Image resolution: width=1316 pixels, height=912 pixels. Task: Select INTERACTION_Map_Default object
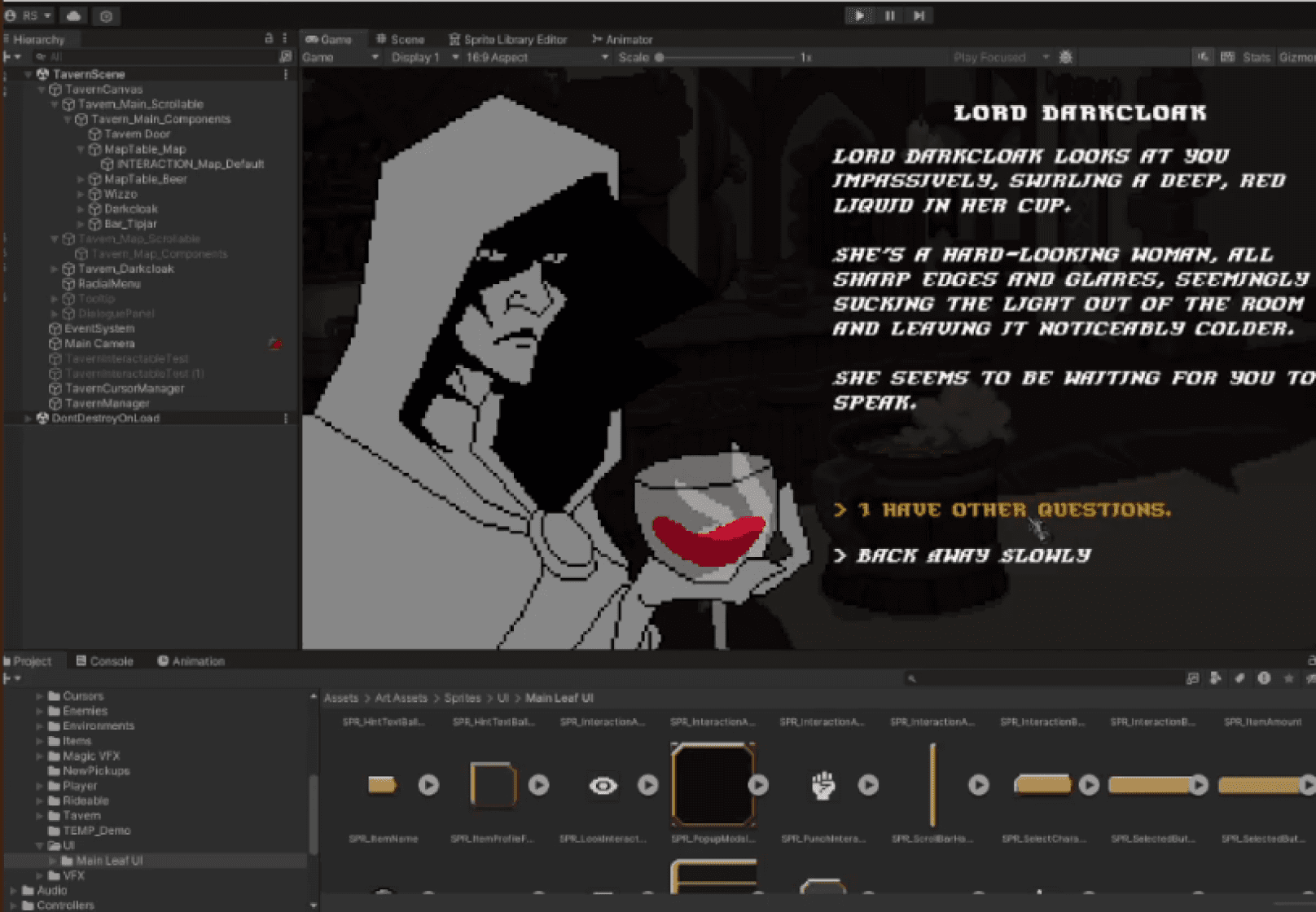pos(190,164)
